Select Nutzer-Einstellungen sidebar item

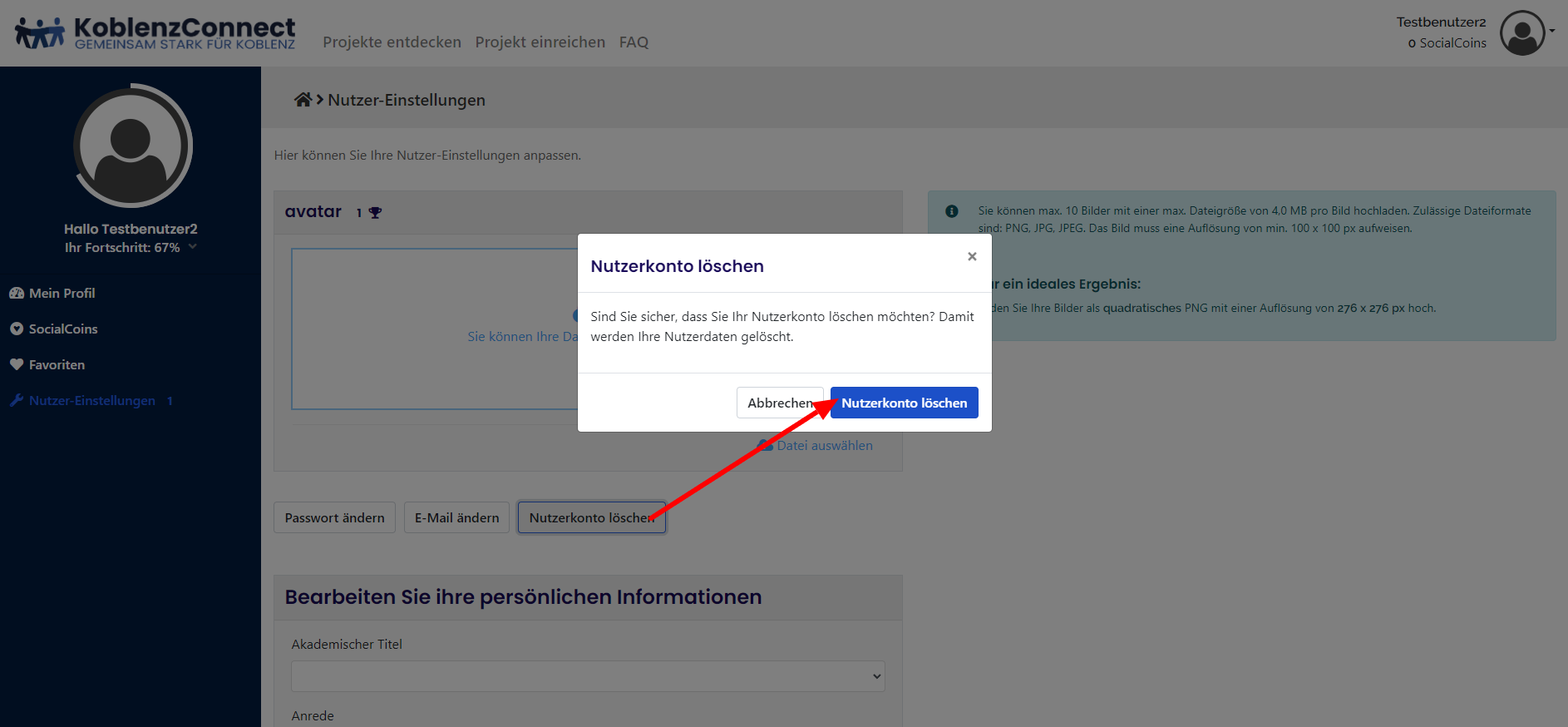[x=91, y=401]
